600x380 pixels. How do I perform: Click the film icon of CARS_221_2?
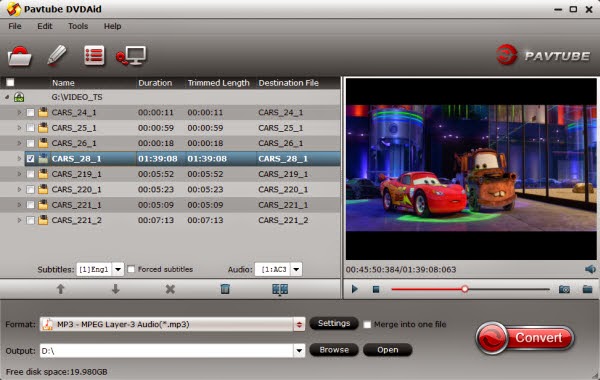tap(43, 220)
